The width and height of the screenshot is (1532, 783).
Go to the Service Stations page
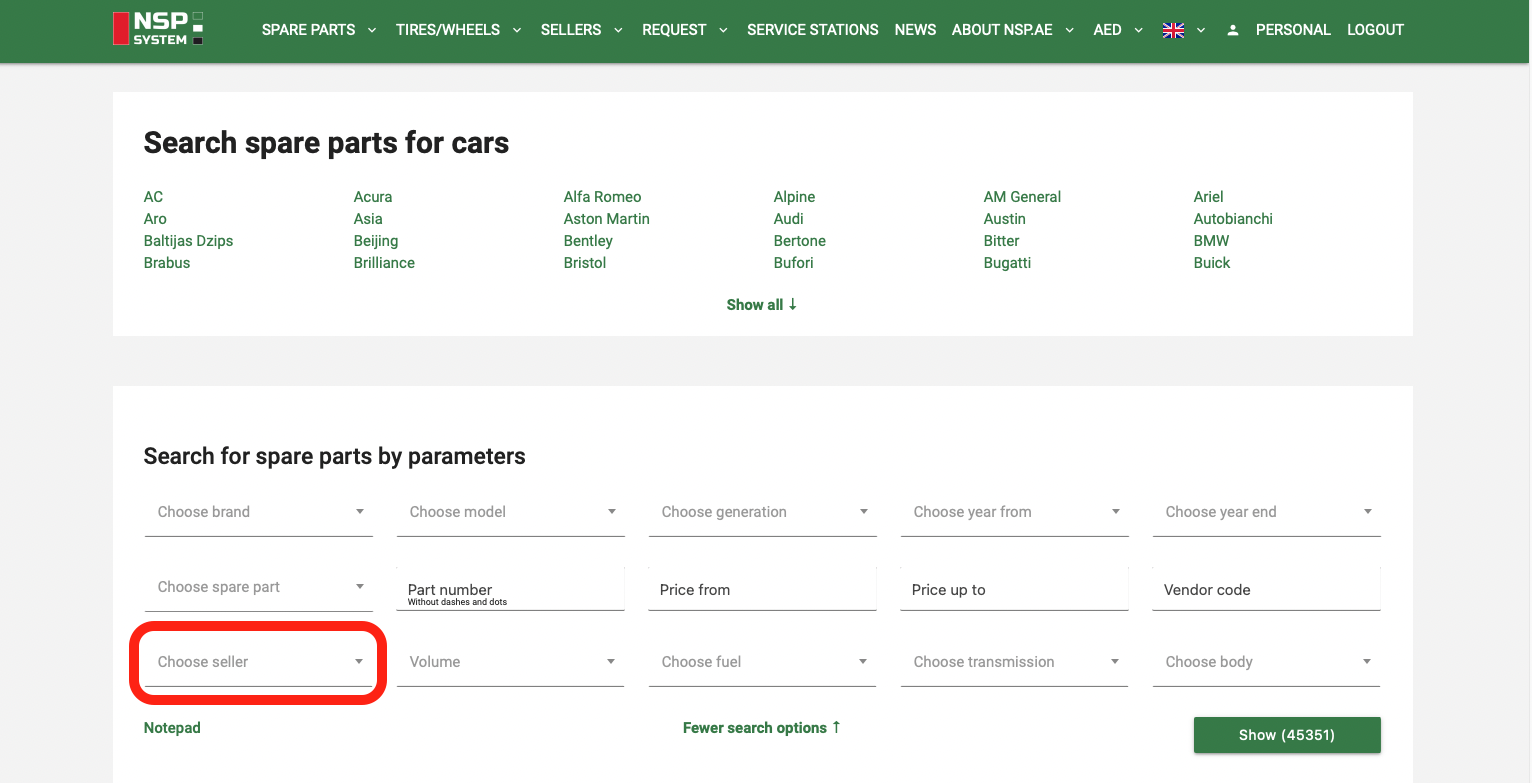812,30
